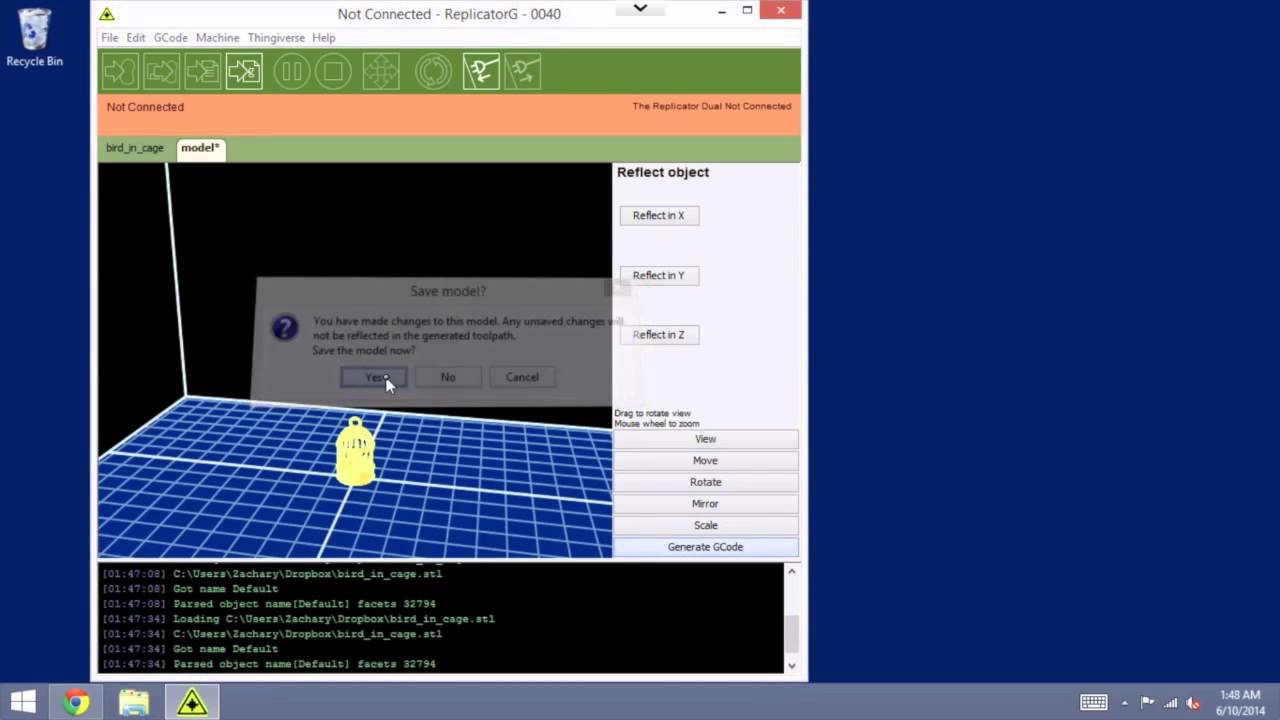This screenshot has height=720, width=1280.
Task: Click the Model to GCode toolbar icon
Action: pyautogui.click(x=244, y=72)
